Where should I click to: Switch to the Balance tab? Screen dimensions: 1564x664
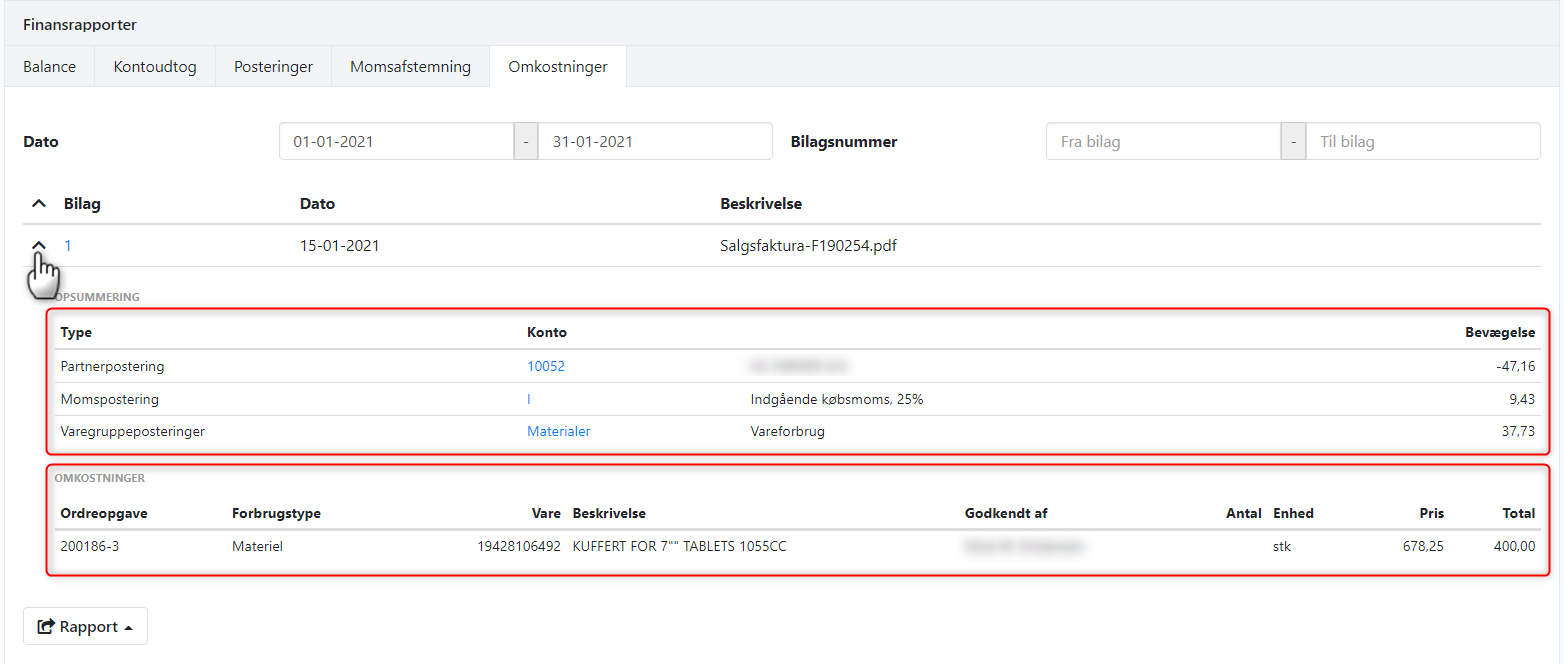coord(50,67)
